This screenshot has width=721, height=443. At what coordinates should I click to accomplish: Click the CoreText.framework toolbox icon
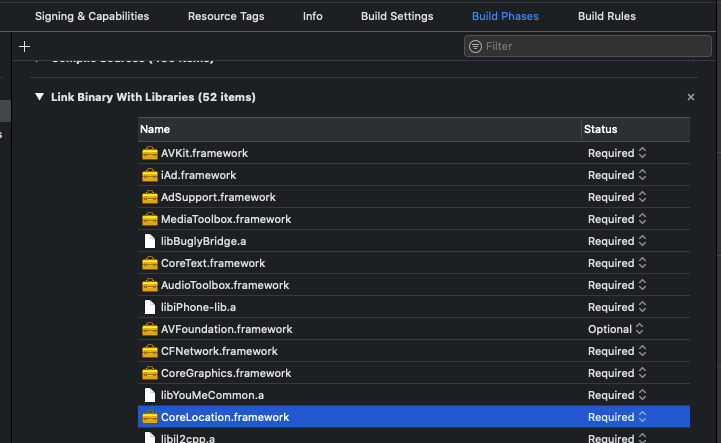[150, 263]
